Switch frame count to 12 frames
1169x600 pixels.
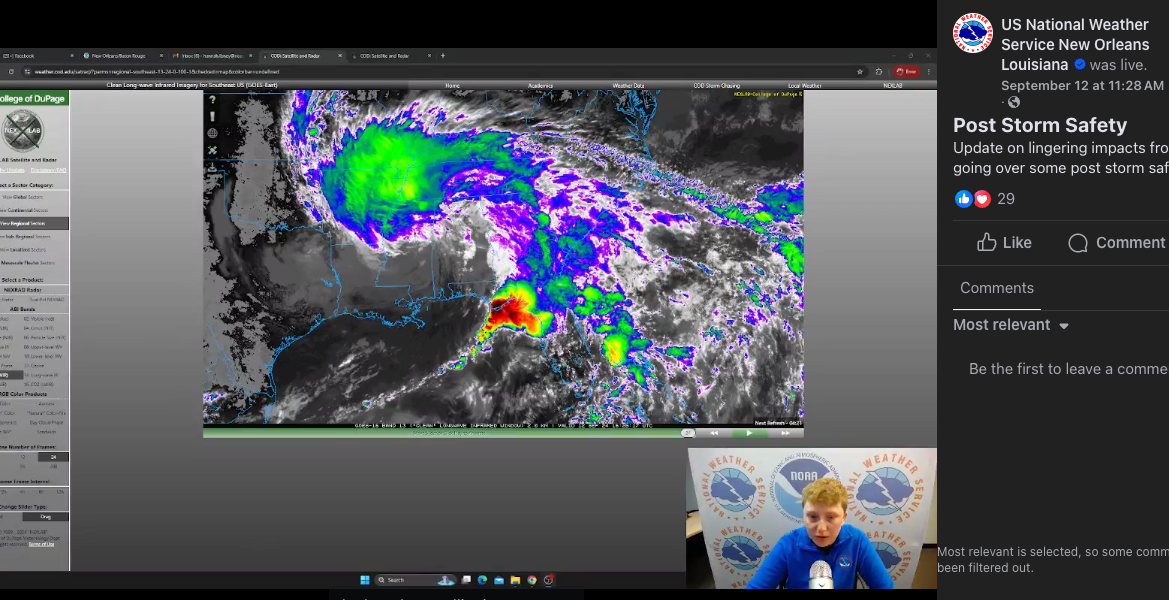(x=23, y=456)
